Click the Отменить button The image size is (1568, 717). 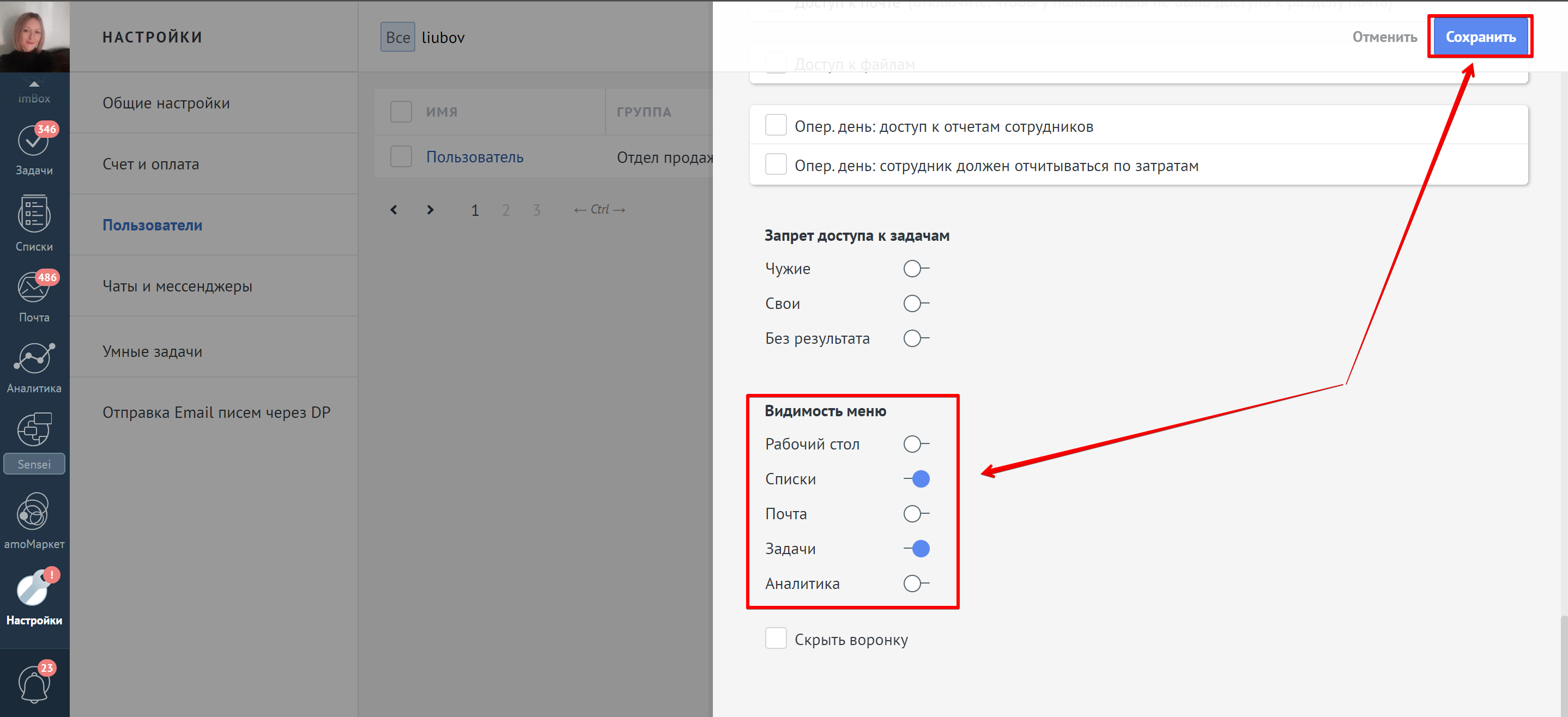(1384, 37)
